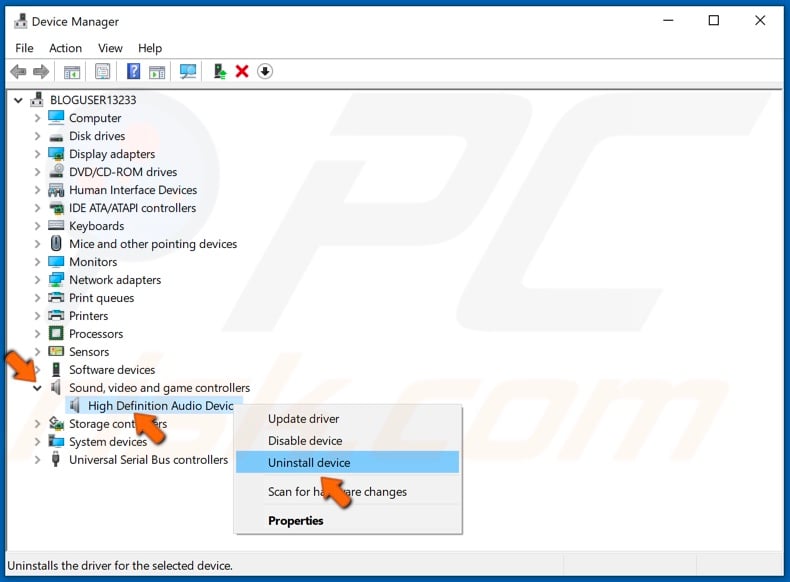The width and height of the screenshot is (790, 582).
Task: Choose Scan for hardware changes entry
Action: click(348, 492)
